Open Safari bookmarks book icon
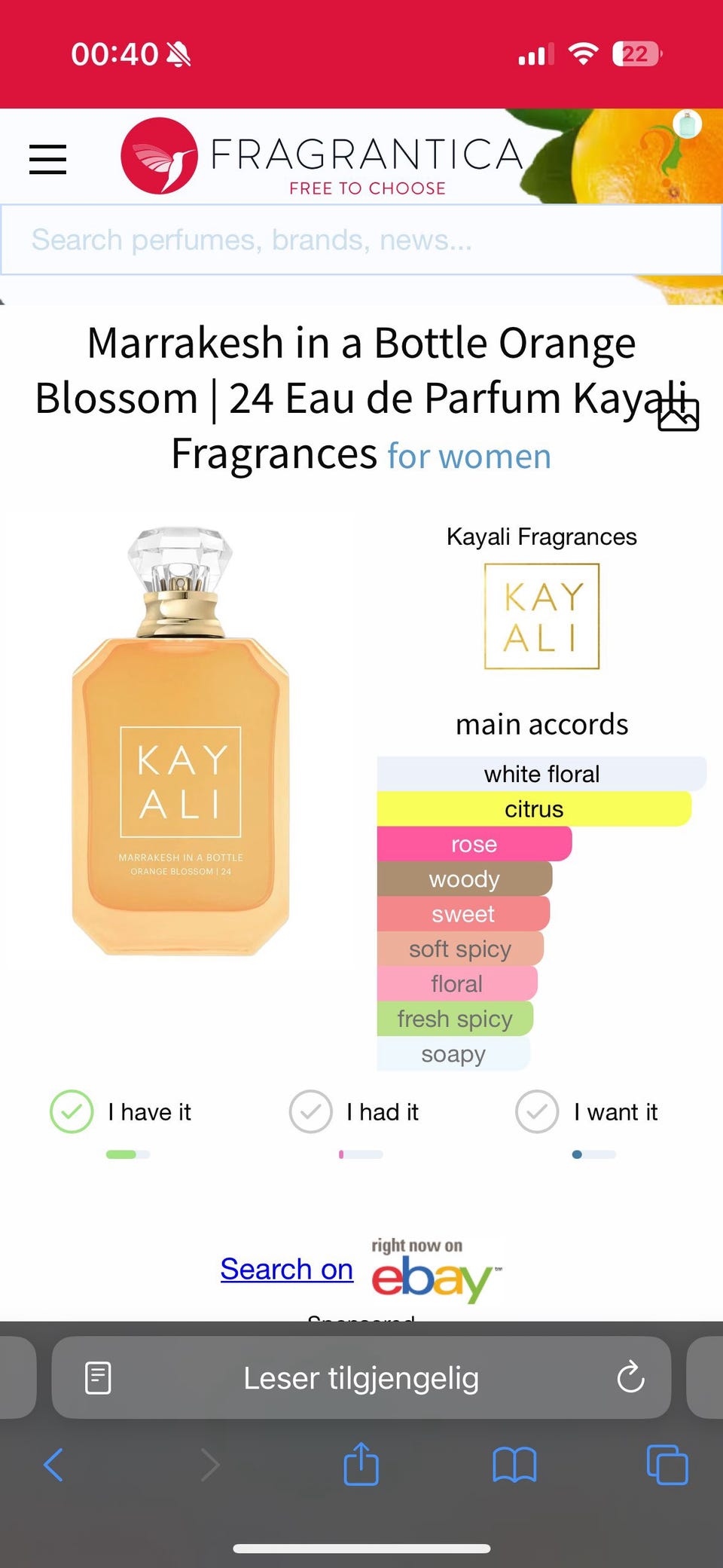 (514, 1465)
